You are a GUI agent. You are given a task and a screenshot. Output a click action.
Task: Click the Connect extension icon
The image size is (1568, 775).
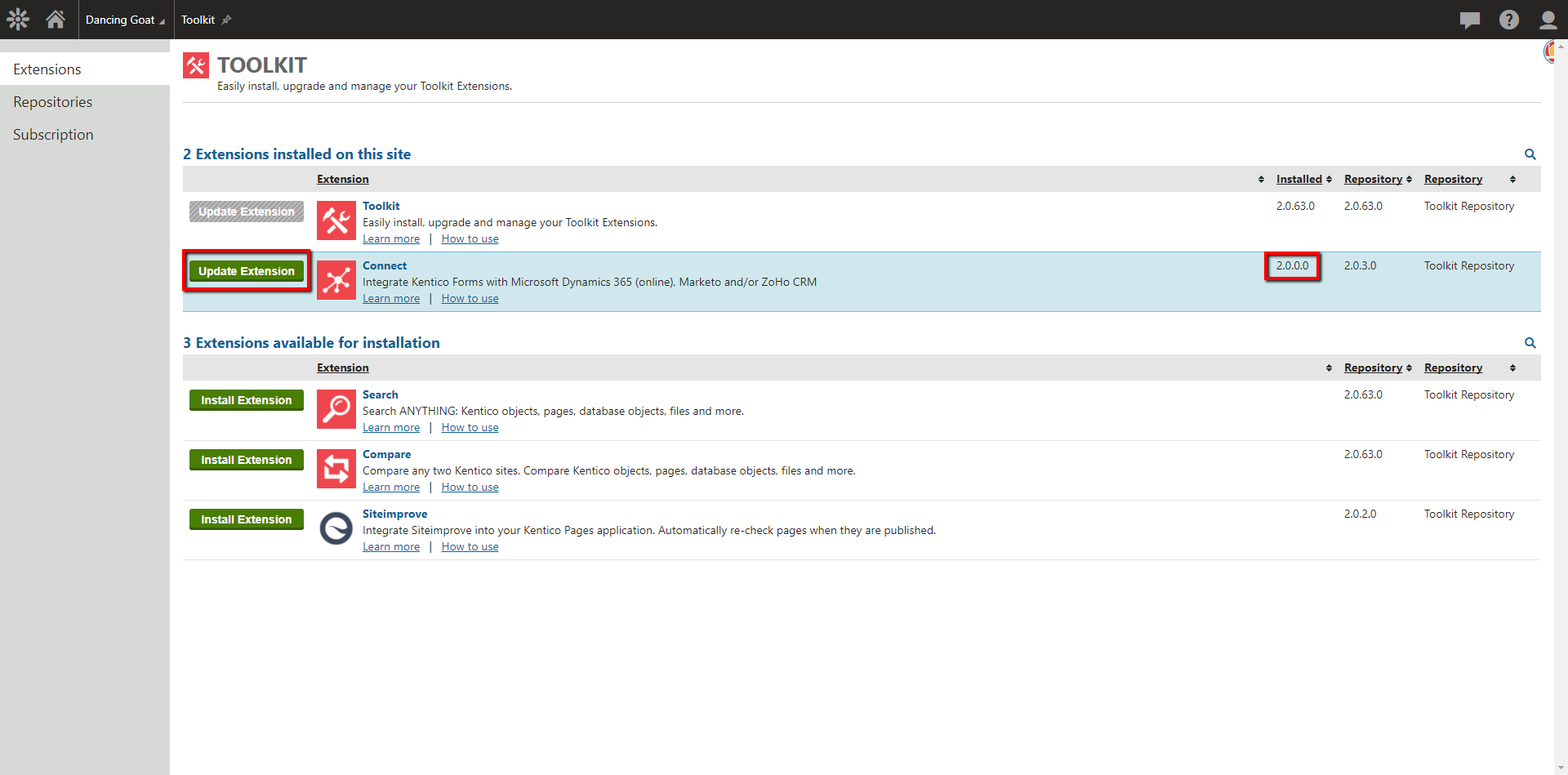pyautogui.click(x=336, y=280)
